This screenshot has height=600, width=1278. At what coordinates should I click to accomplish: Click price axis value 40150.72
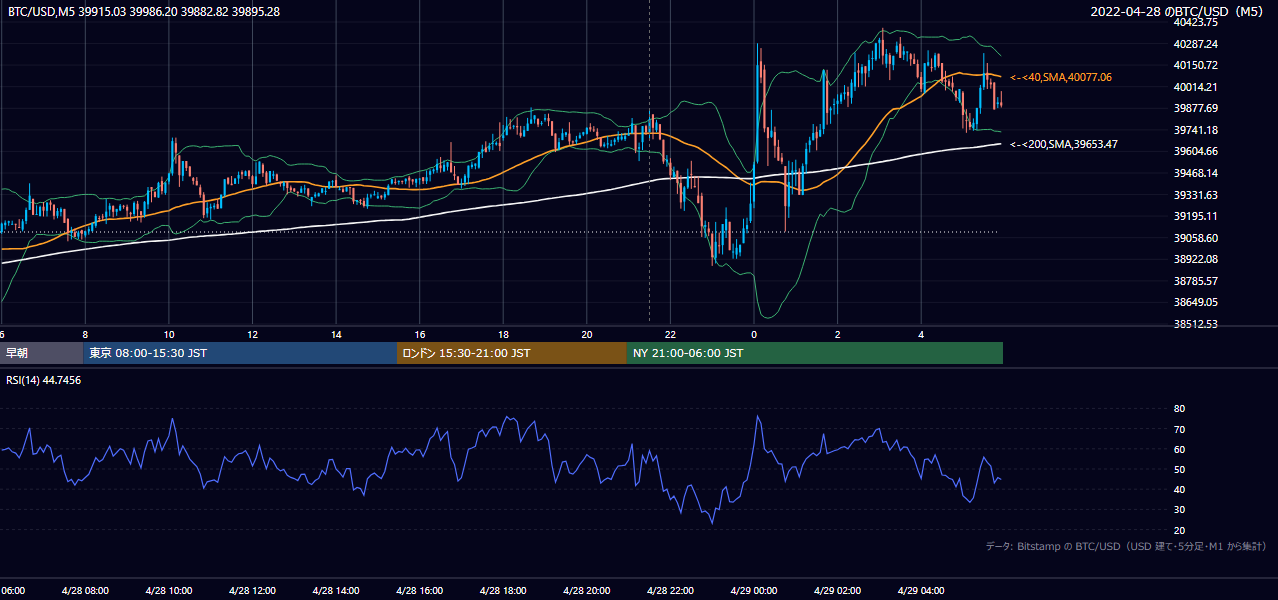pyautogui.click(x=1195, y=65)
